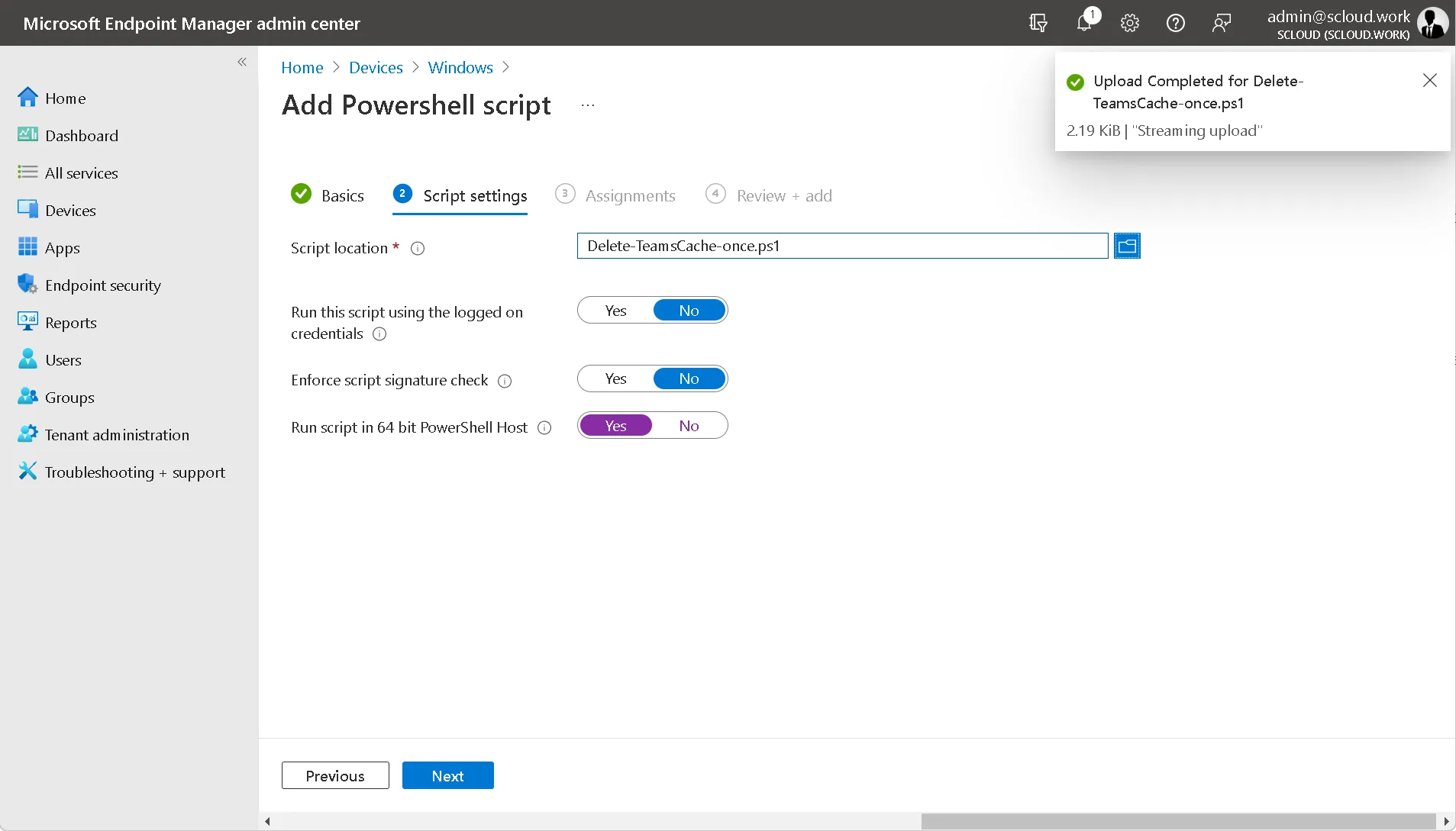Click the scrollbar left arrow

[x=267, y=821]
